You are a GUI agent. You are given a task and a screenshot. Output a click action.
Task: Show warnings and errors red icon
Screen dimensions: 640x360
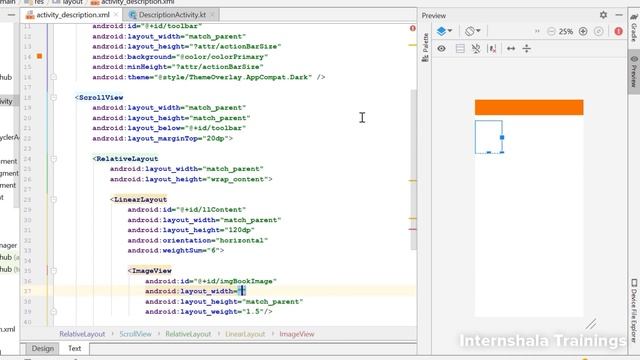(618, 31)
